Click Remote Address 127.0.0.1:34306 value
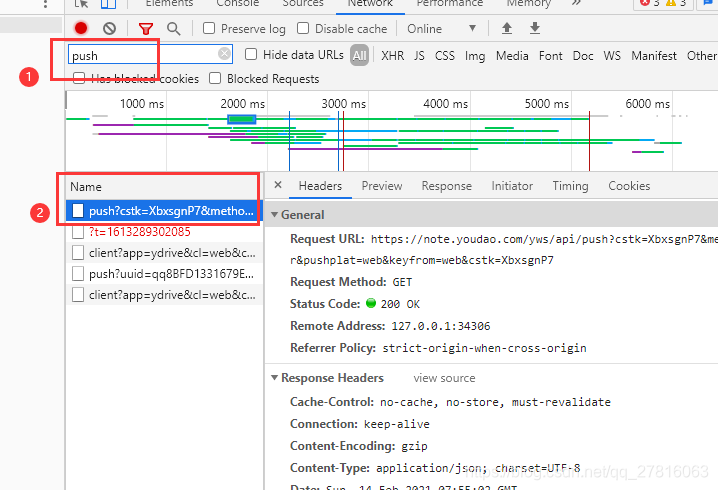Image resolution: width=718 pixels, height=490 pixels. pos(441,326)
